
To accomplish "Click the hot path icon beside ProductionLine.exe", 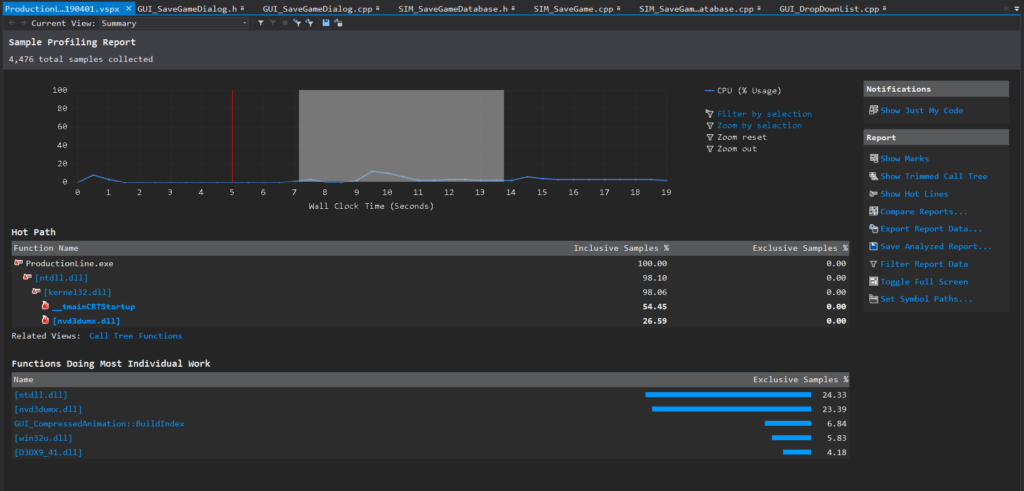I will (x=18, y=263).
